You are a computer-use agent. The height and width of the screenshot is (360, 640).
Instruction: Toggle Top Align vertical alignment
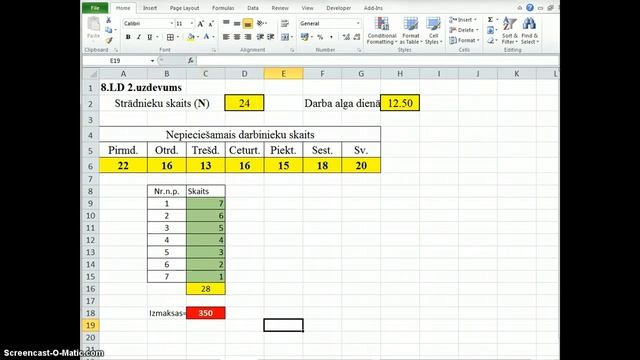(226, 24)
